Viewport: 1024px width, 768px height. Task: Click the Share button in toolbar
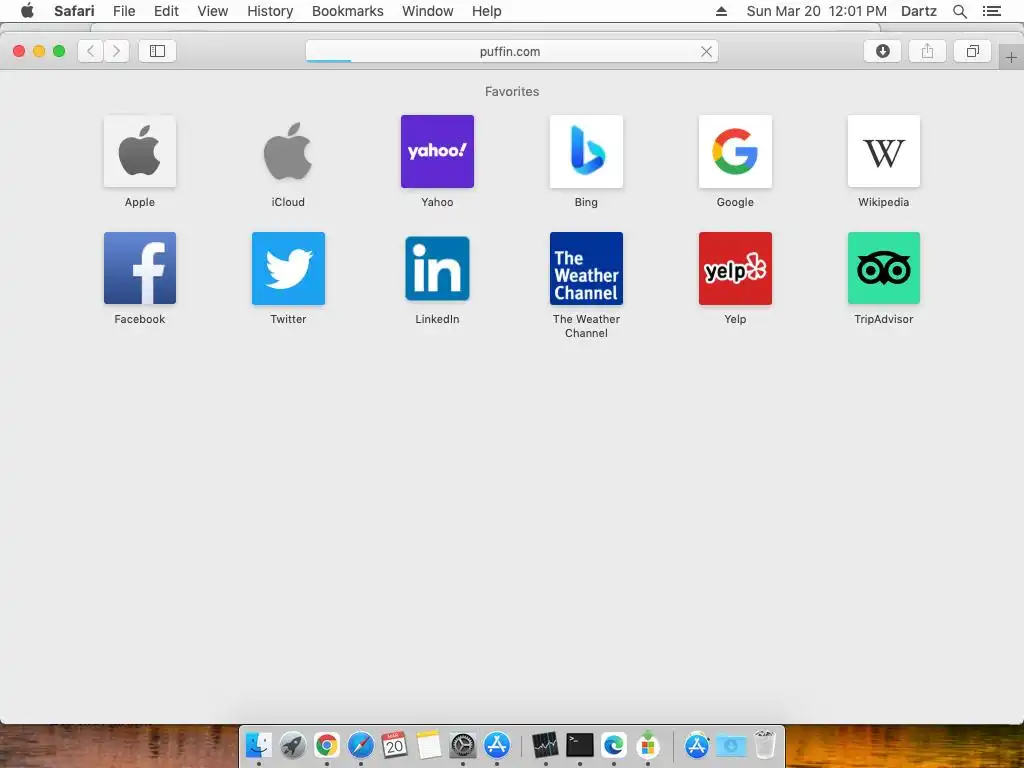[x=927, y=51]
